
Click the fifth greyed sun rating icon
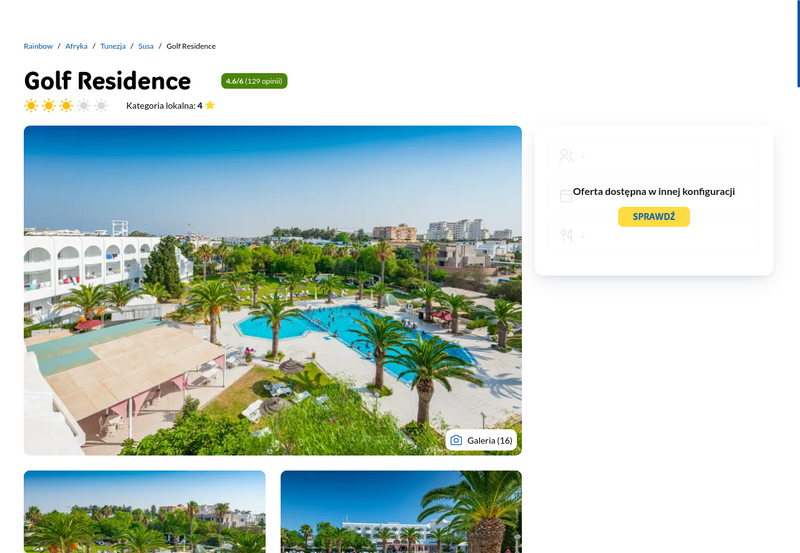(x=102, y=106)
